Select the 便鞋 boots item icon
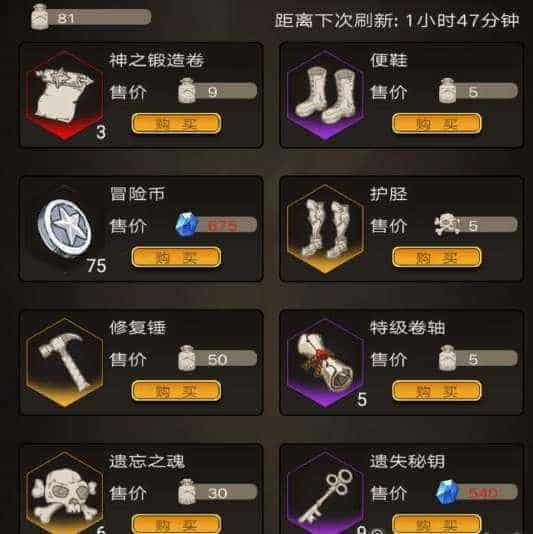The width and height of the screenshot is (533, 534). coord(325,95)
